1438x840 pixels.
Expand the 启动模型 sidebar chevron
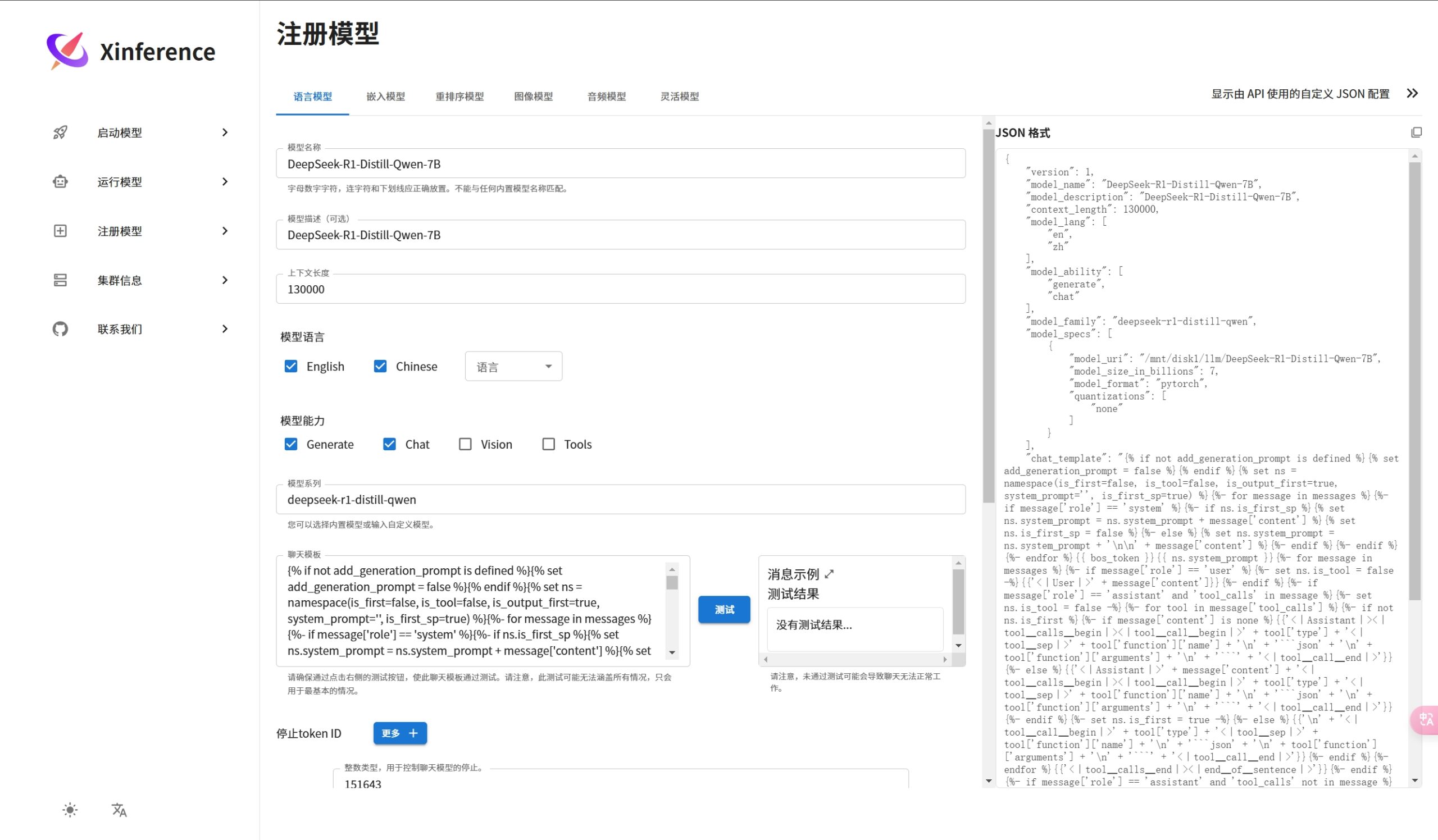[225, 133]
